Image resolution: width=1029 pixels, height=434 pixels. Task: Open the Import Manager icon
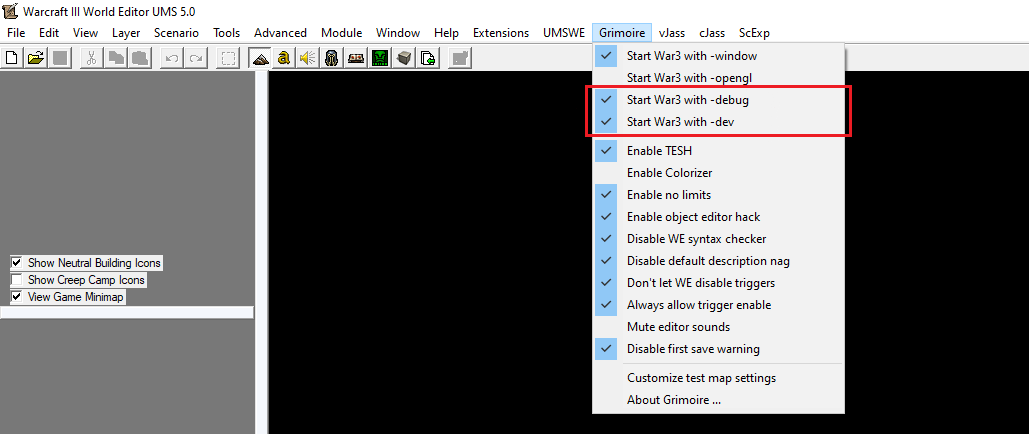point(428,58)
